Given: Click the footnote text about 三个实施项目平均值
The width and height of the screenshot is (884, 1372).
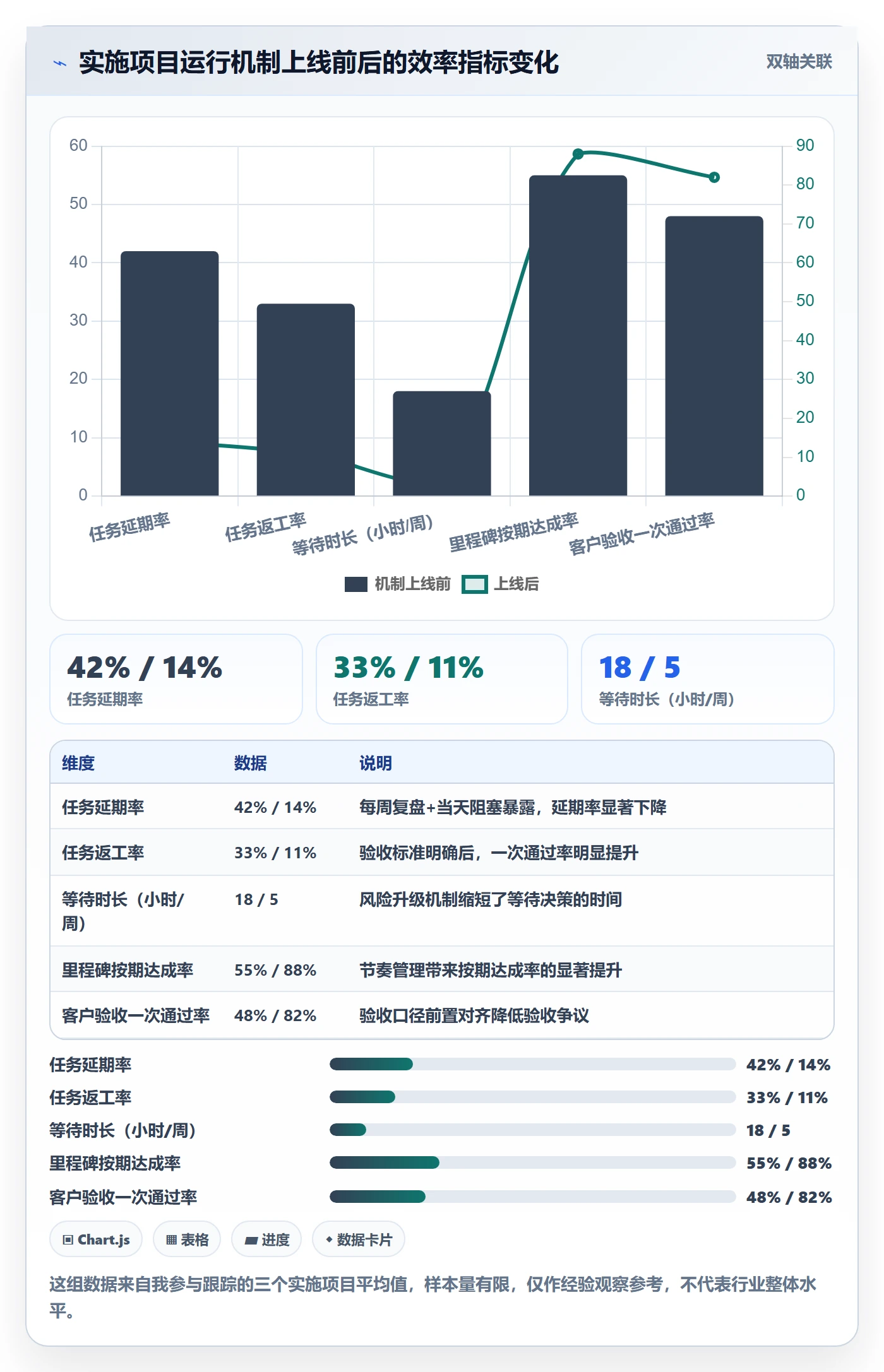Looking at the screenshot, I should click(x=433, y=1297).
